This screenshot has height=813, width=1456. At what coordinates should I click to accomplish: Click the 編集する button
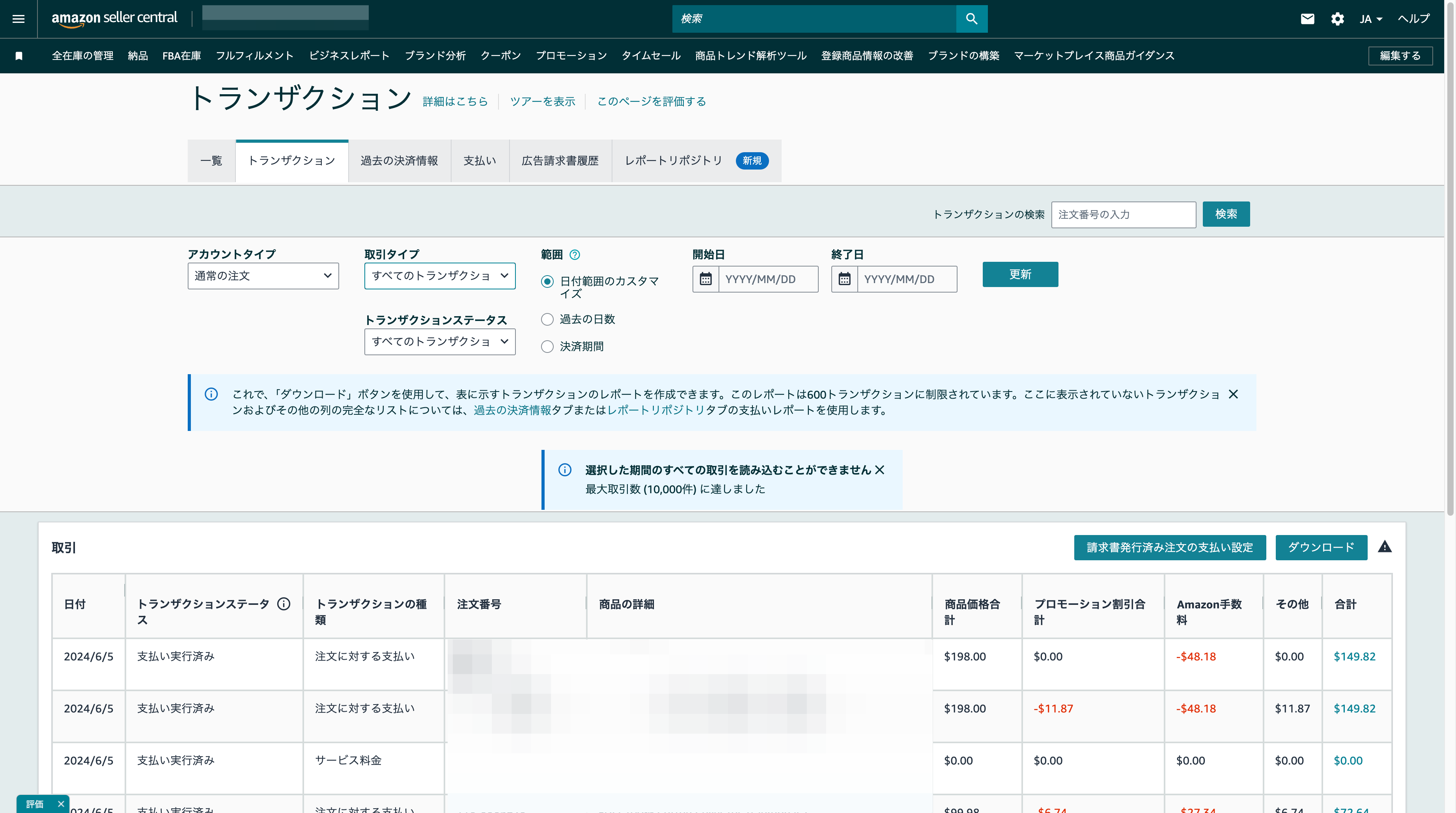[1400, 56]
